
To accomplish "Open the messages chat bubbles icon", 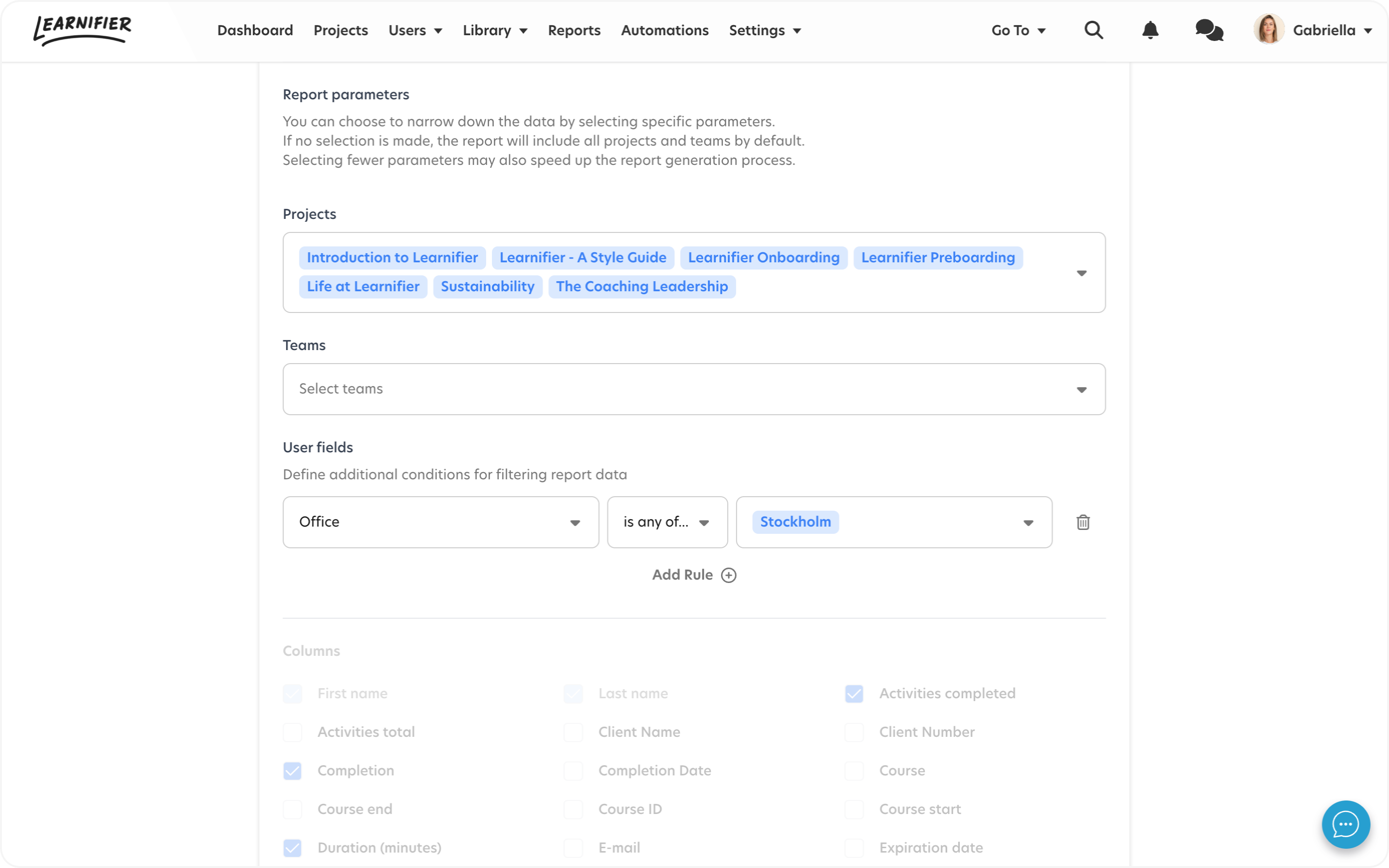I will coord(1210,30).
